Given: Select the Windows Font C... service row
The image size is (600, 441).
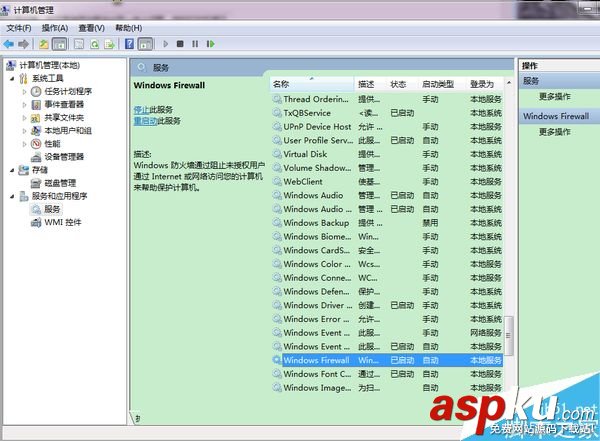Looking at the screenshot, I should 387,374.
